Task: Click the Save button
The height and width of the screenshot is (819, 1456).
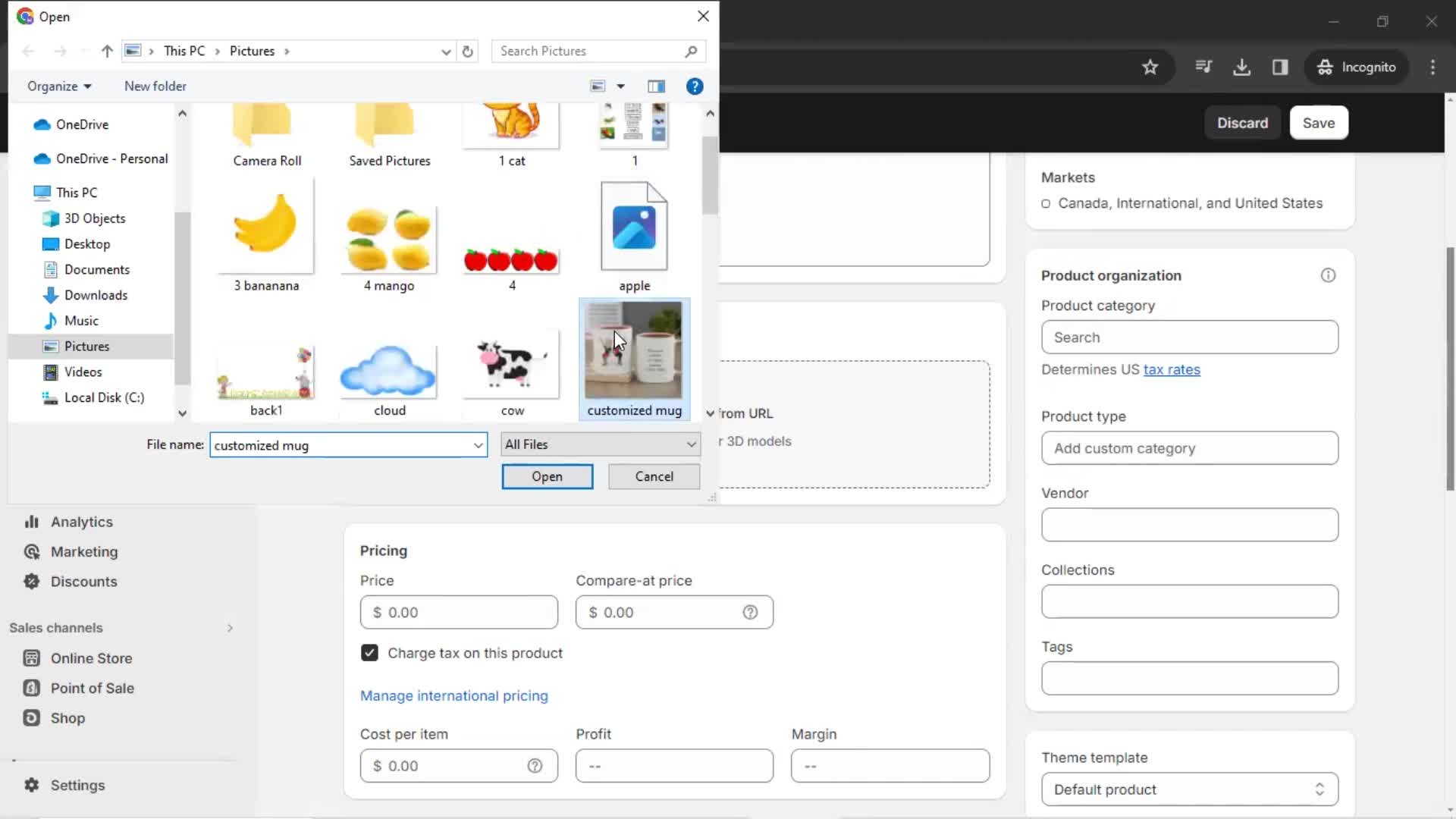Action: pos(1319,122)
